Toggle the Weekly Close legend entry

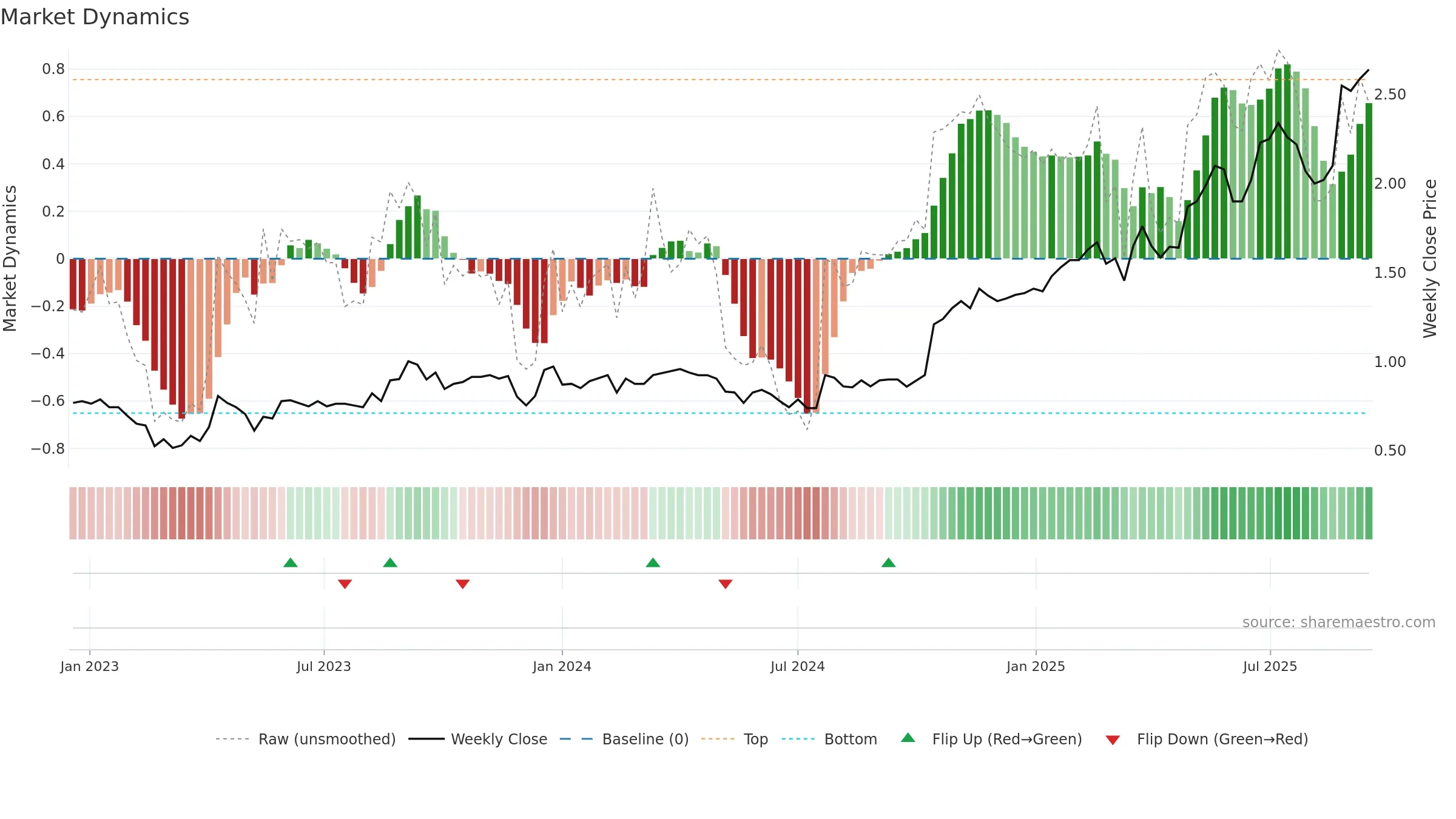coord(477,739)
